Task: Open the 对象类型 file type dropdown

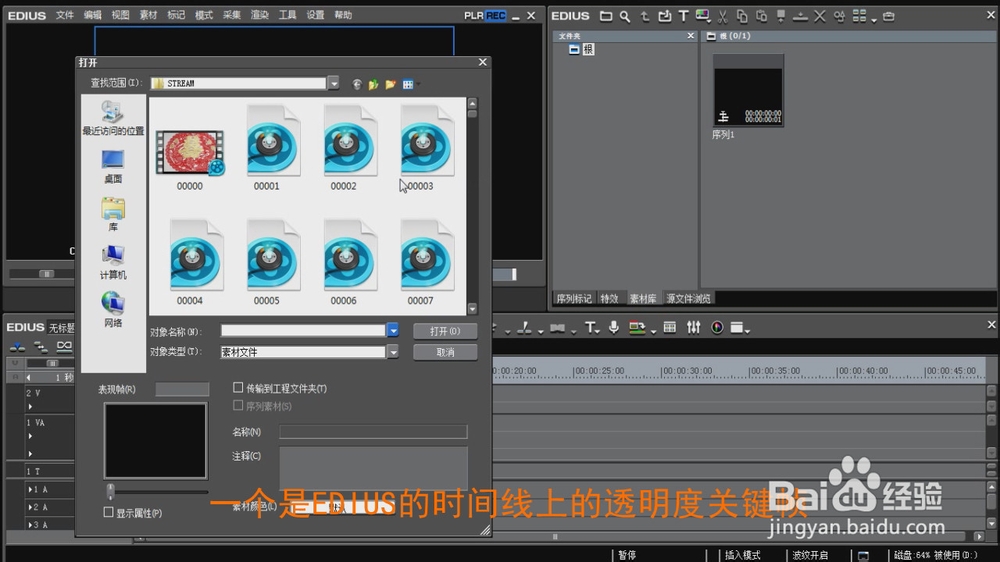Action: 393,351
